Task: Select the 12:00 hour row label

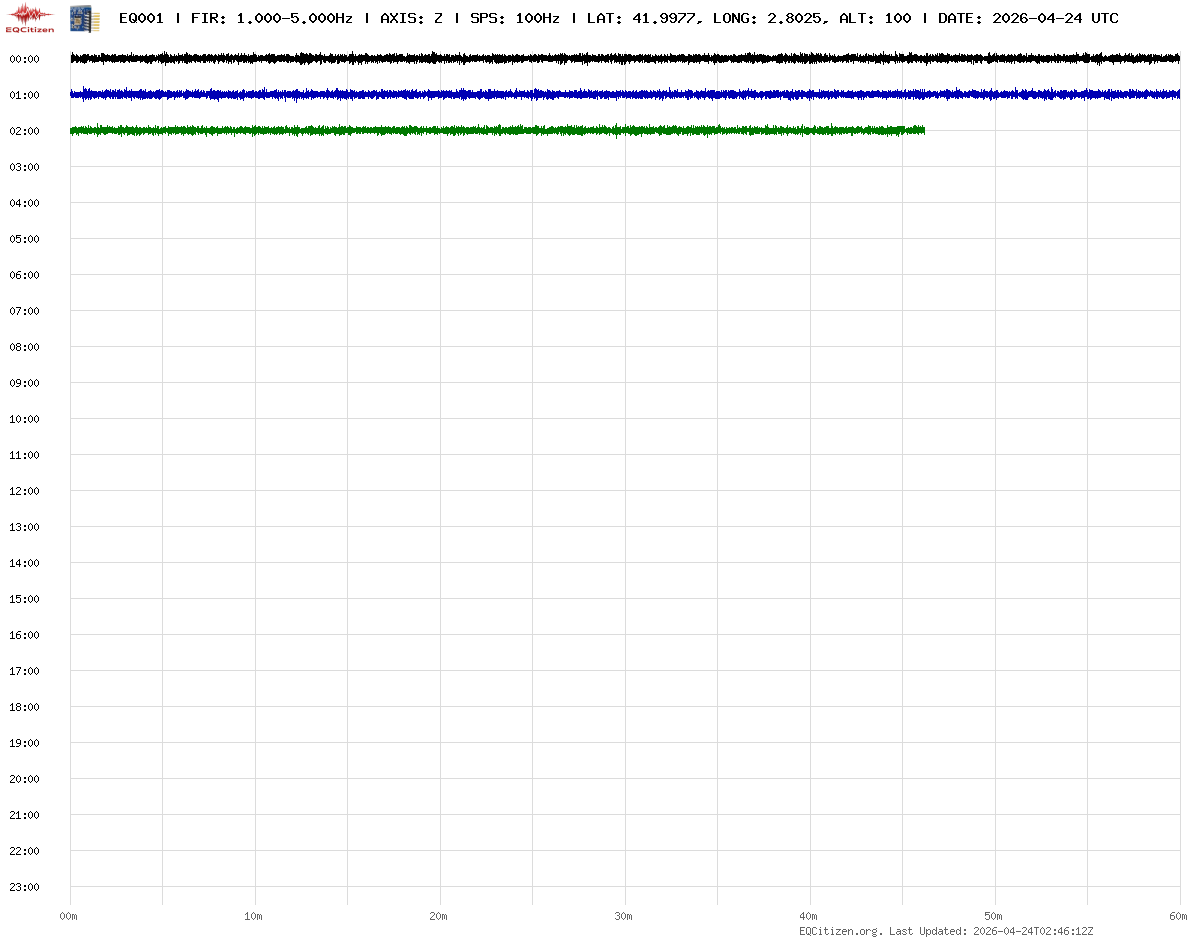Action: click(24, 491)
